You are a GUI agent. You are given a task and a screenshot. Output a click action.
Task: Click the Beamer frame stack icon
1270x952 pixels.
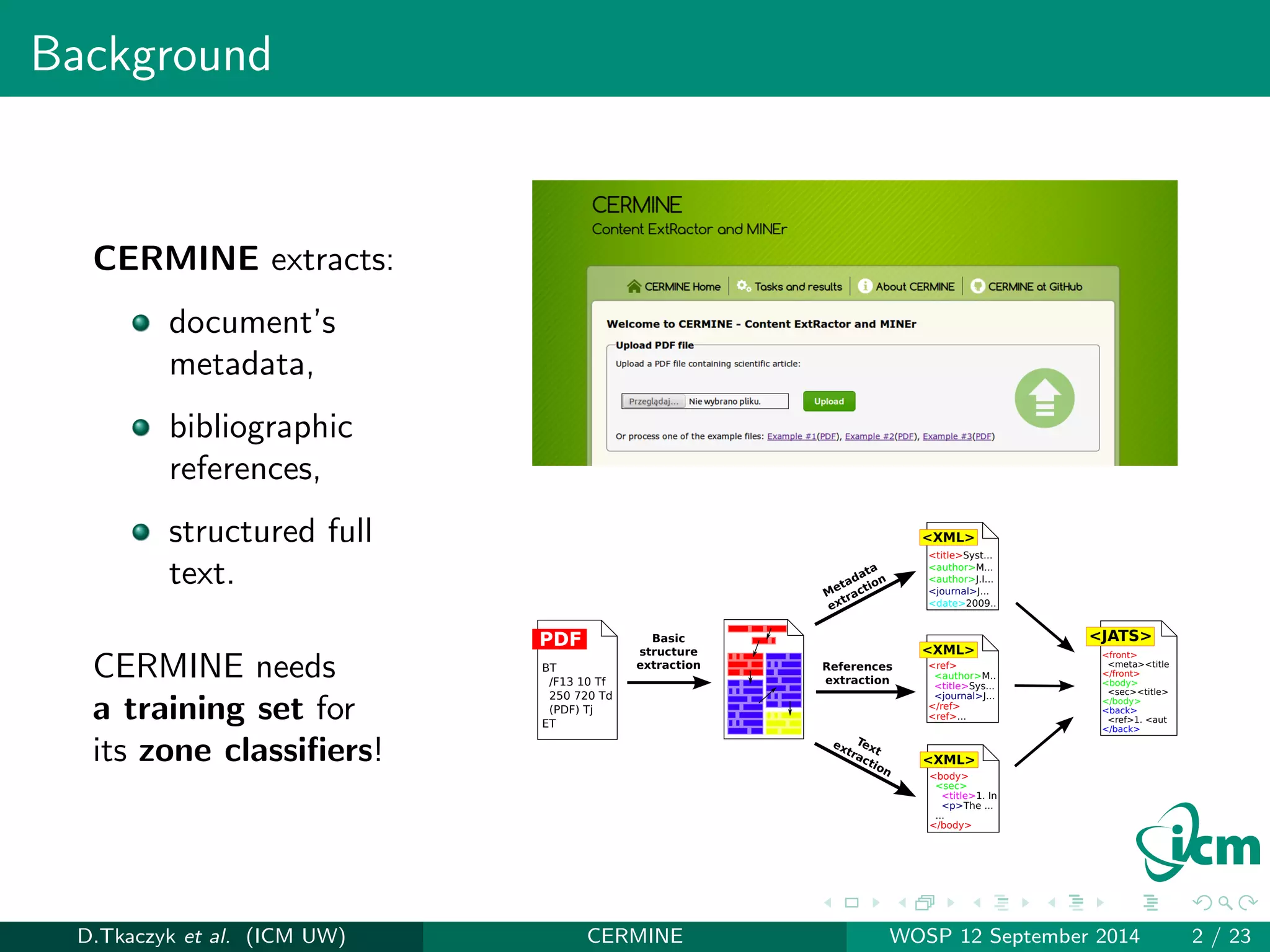pos(925,903)
